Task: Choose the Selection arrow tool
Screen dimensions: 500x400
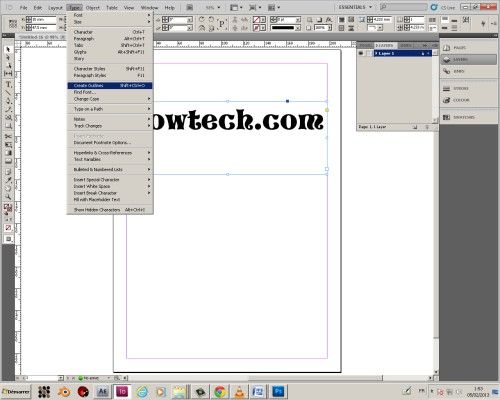Action: (x=8, y=49)
